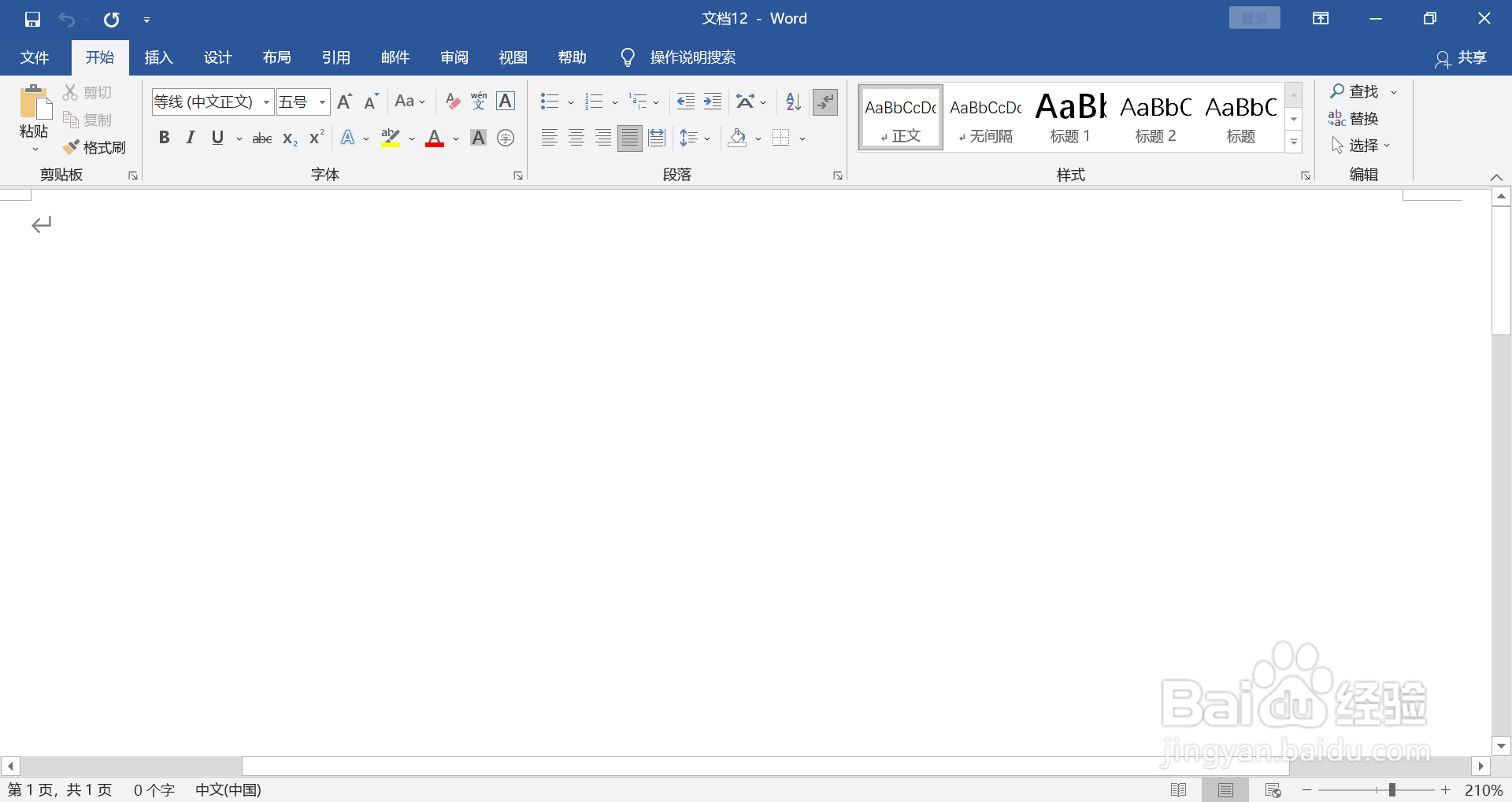Click the Replace (替换) icon

[x=1354, y=119]
